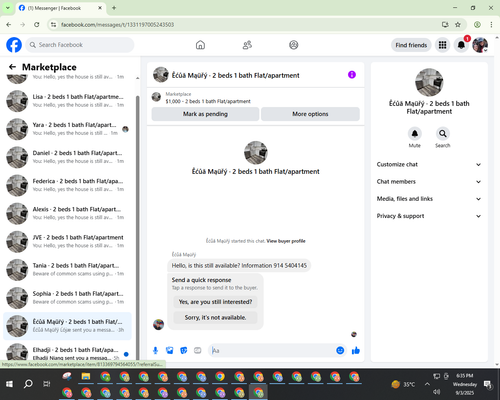The width and height of the screenshot is (500, 400).
Task: Open the Groups/profile circle icon in top navigation
Action: pyautogui.click(x=294, y=45)
